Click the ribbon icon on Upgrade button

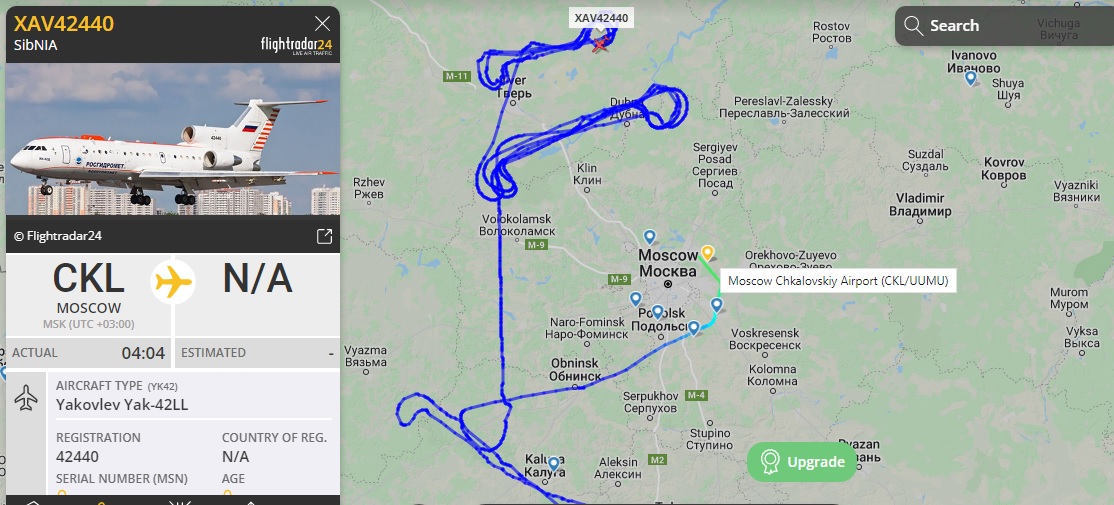pos(769,462)
